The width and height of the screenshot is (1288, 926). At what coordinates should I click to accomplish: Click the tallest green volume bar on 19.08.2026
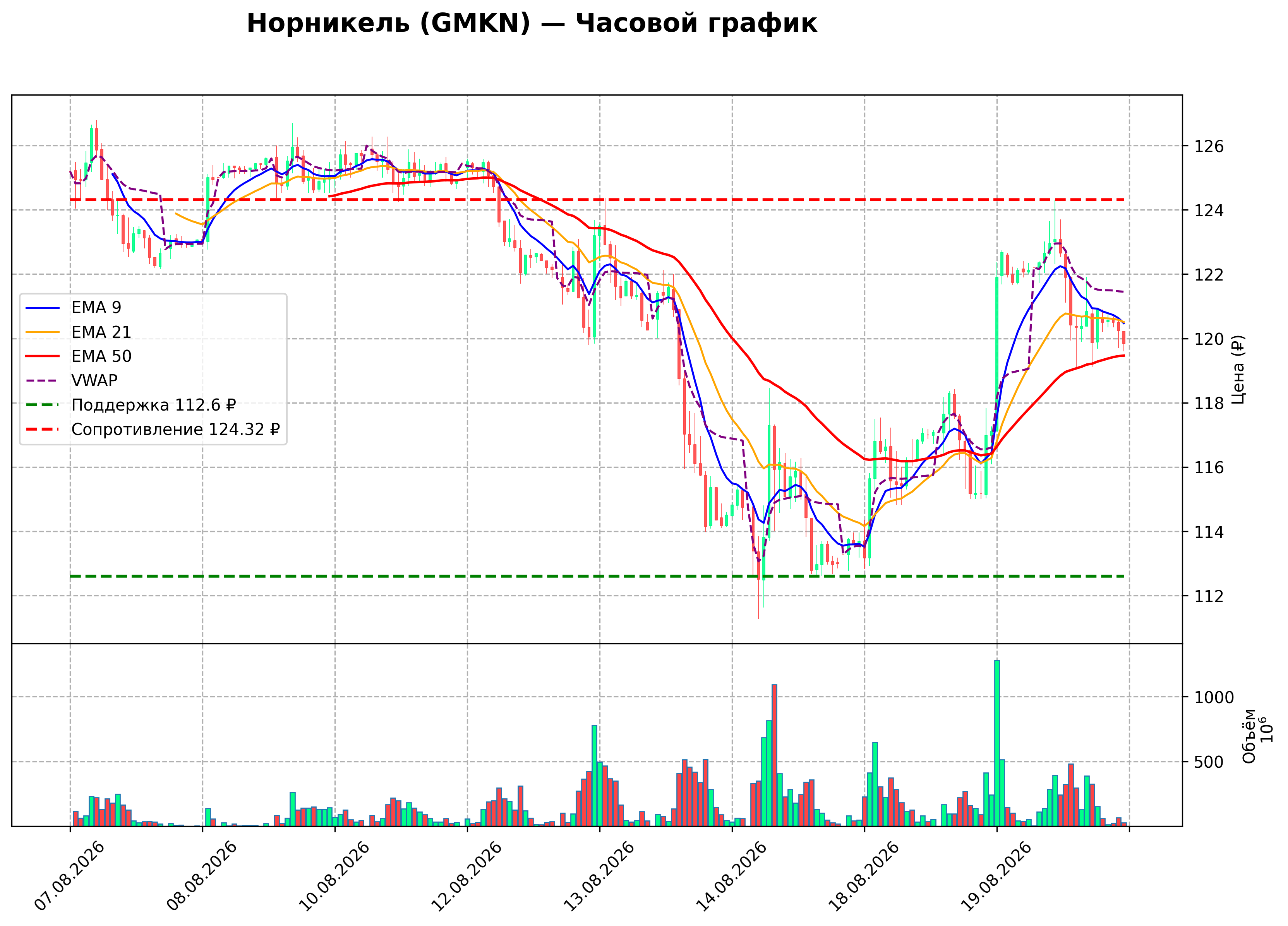click(x=997, y=743)
